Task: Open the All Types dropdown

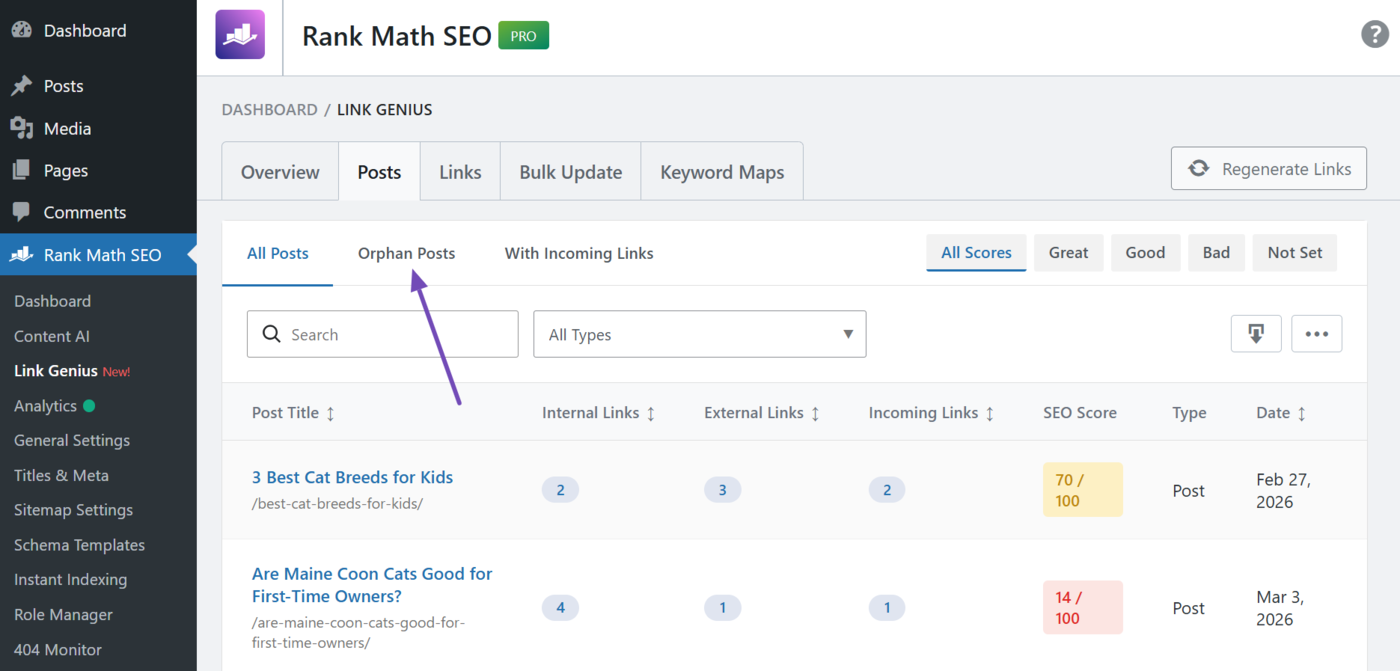Action: [x=700, y=334]
